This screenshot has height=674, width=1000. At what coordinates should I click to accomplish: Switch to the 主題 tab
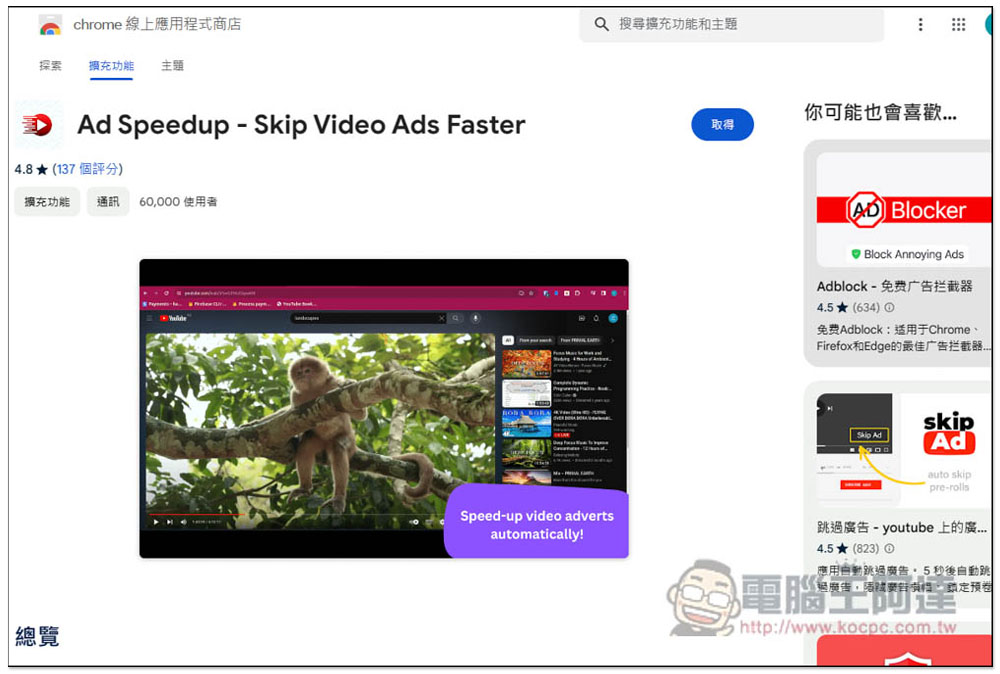click(172, 66)
